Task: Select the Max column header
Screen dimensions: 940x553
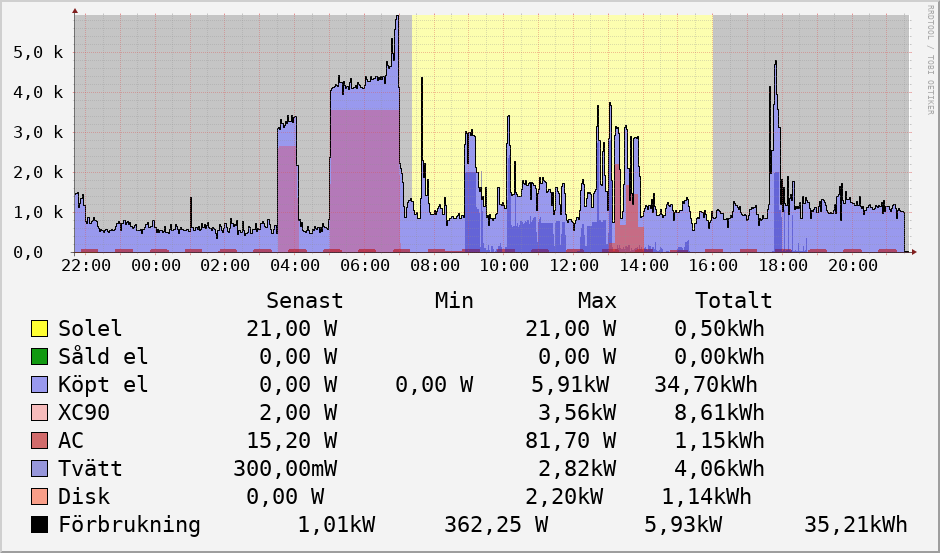Action: [597, 301]
